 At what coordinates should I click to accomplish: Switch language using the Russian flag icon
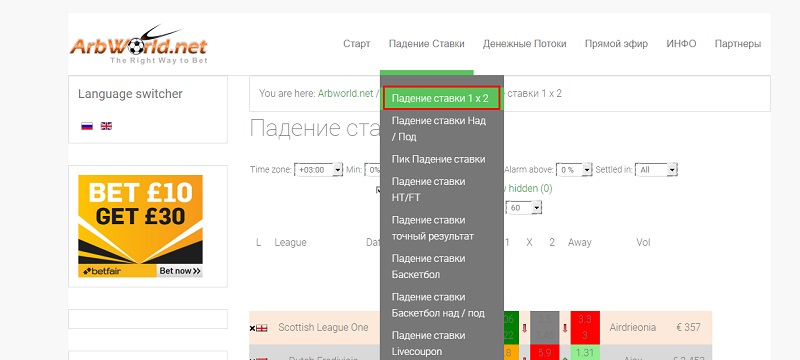pyautogui.click(x=87, y=126)
